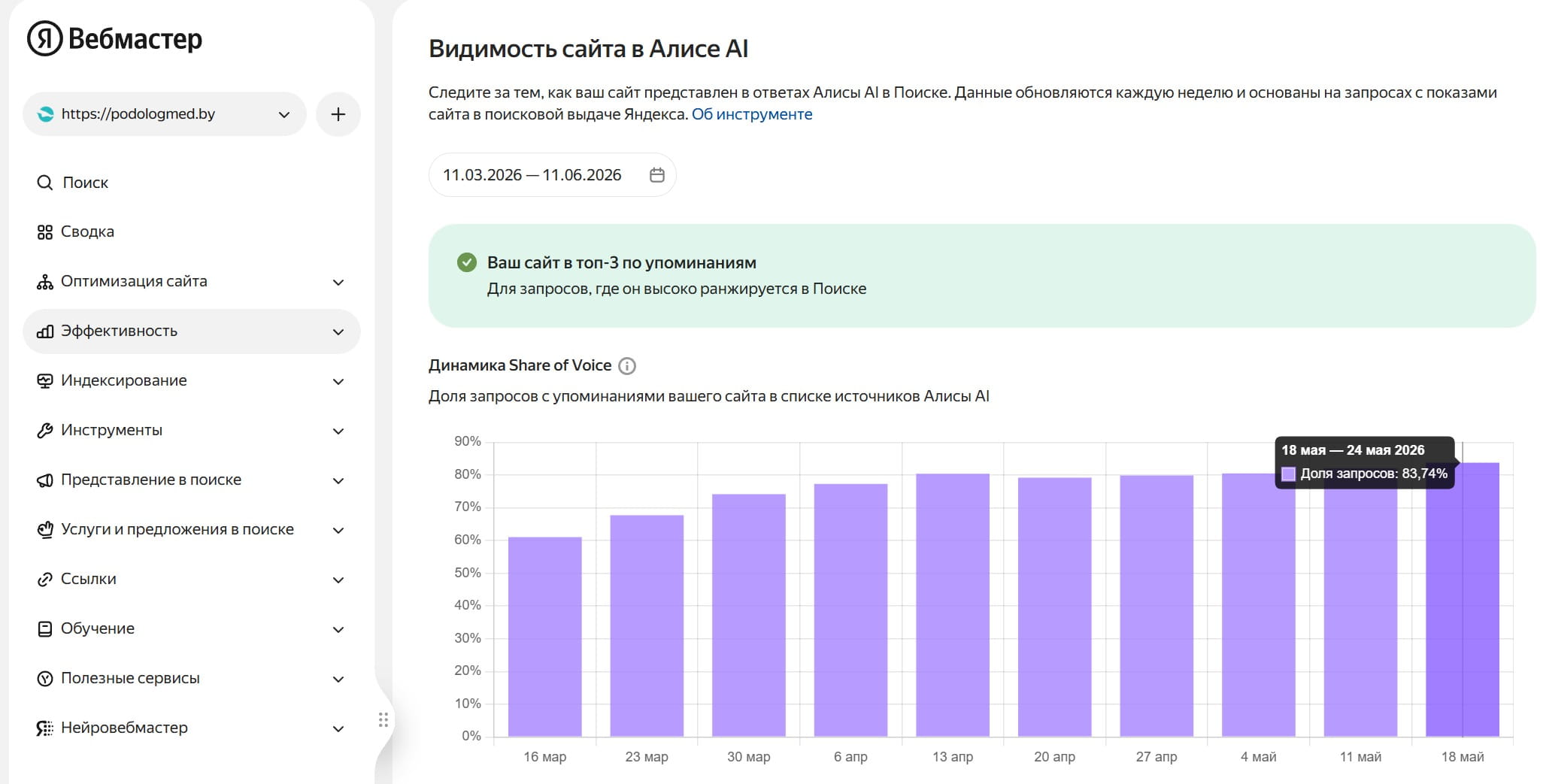Click the https://podologmed.by site address

[138, 114]
